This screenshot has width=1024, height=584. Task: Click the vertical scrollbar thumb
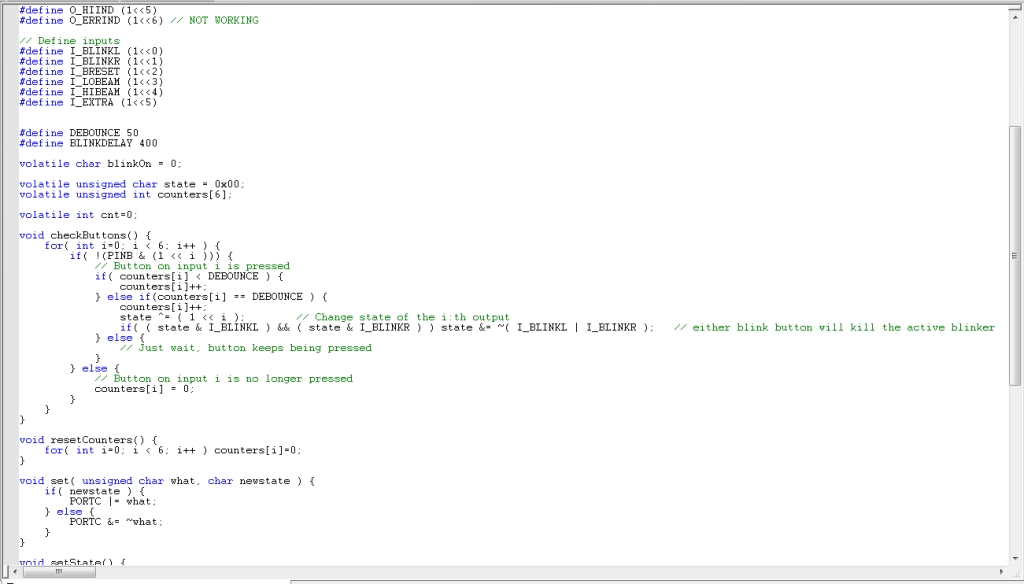click(x=1016, y=255)
